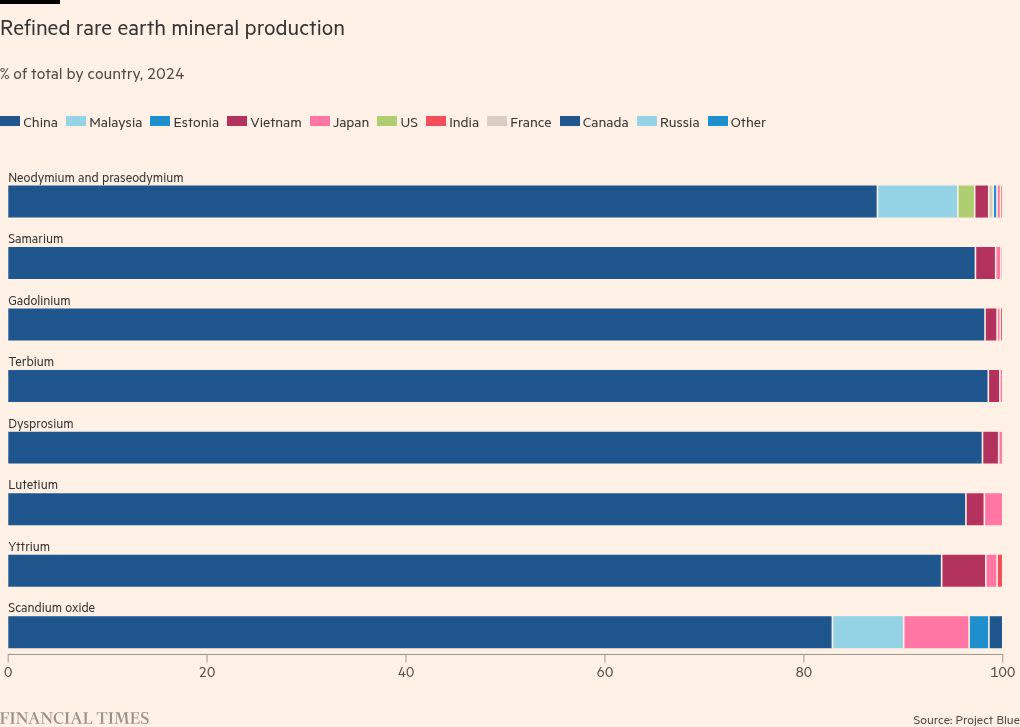Click the France legend swatch
Screen dimensions: 1020x727
(x=496, y=122)
